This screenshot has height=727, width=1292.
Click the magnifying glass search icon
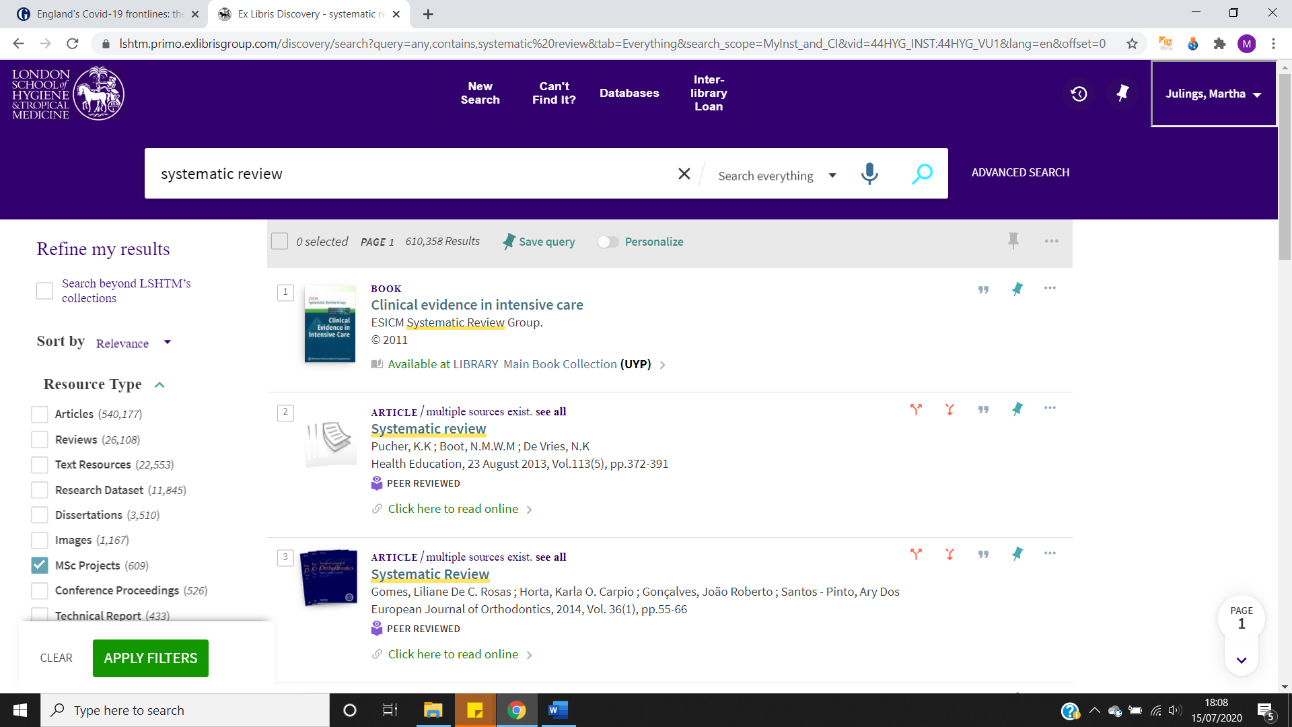coord(922,174)
